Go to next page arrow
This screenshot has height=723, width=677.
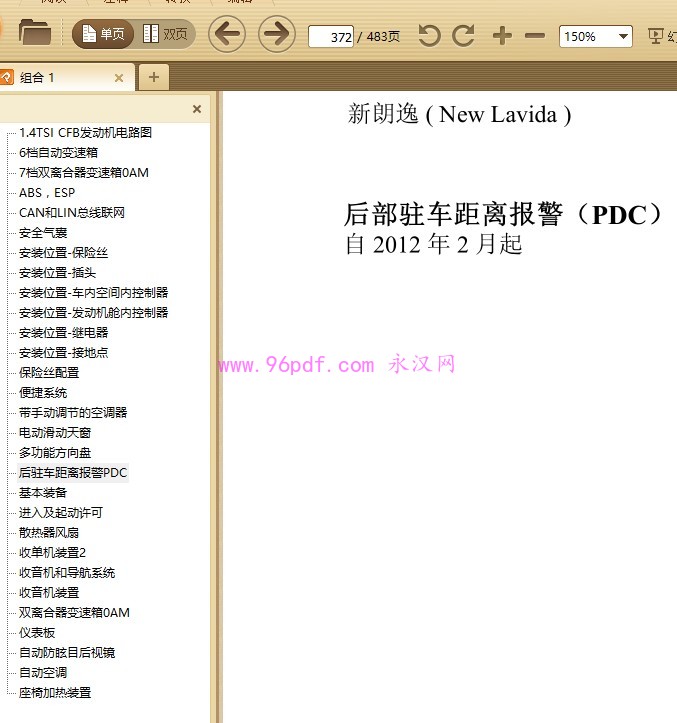click(276, 34)
